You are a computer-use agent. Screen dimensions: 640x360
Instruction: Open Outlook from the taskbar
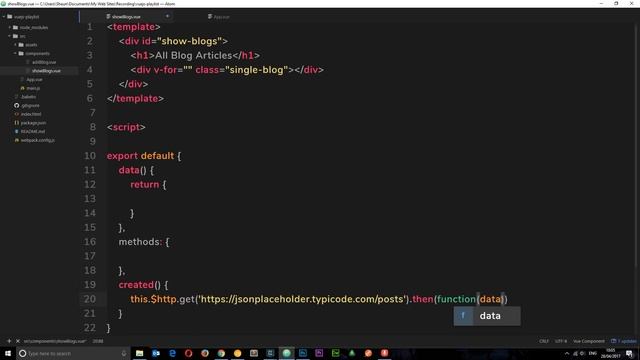tap(156, 353)
